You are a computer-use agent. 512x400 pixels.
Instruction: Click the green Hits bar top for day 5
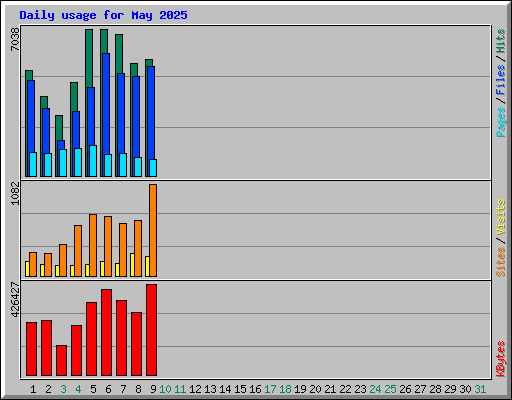click(x=89, y=58)
